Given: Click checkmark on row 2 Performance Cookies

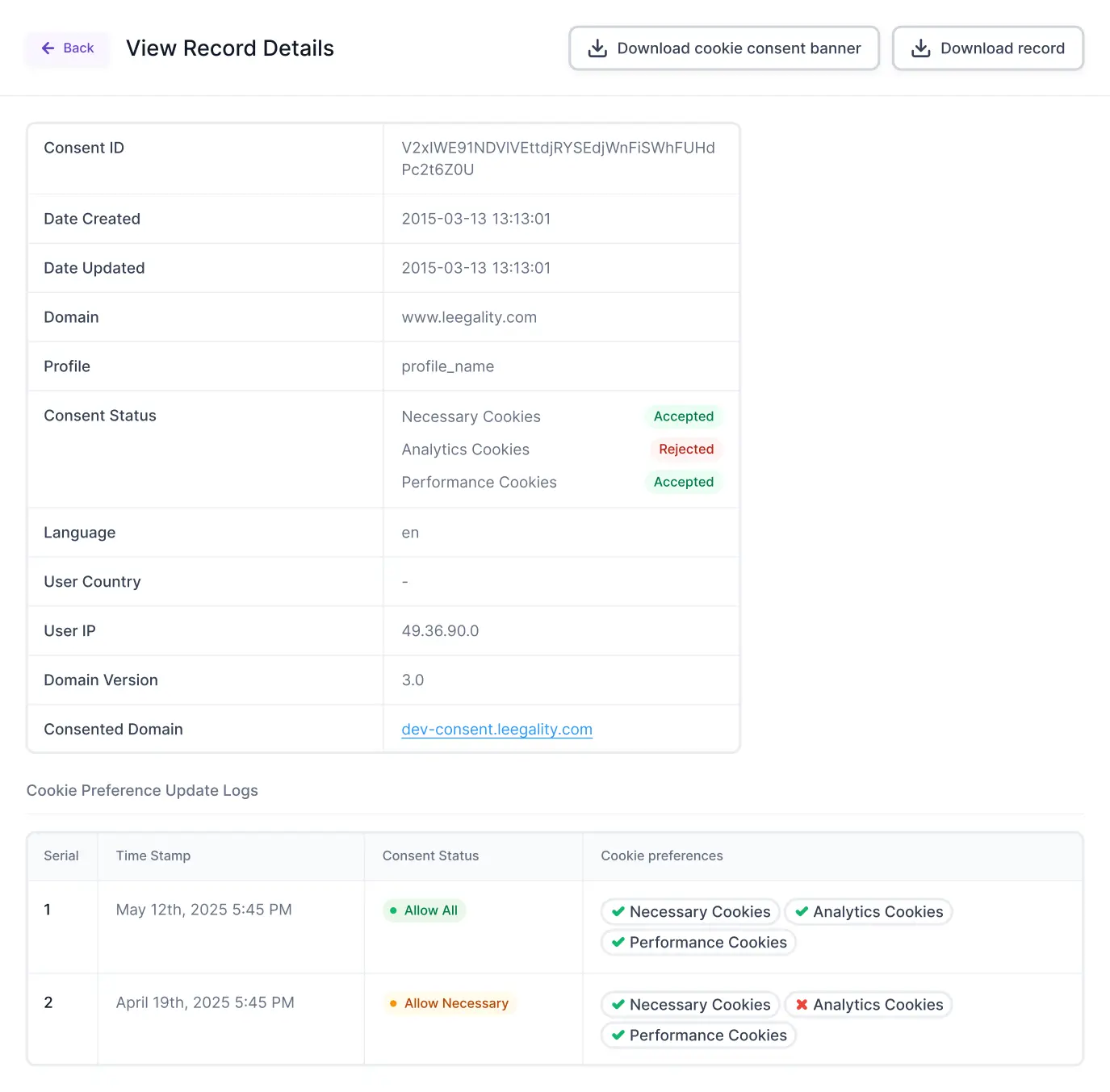Looking at the screenshot, I should tap(618, 1035).
